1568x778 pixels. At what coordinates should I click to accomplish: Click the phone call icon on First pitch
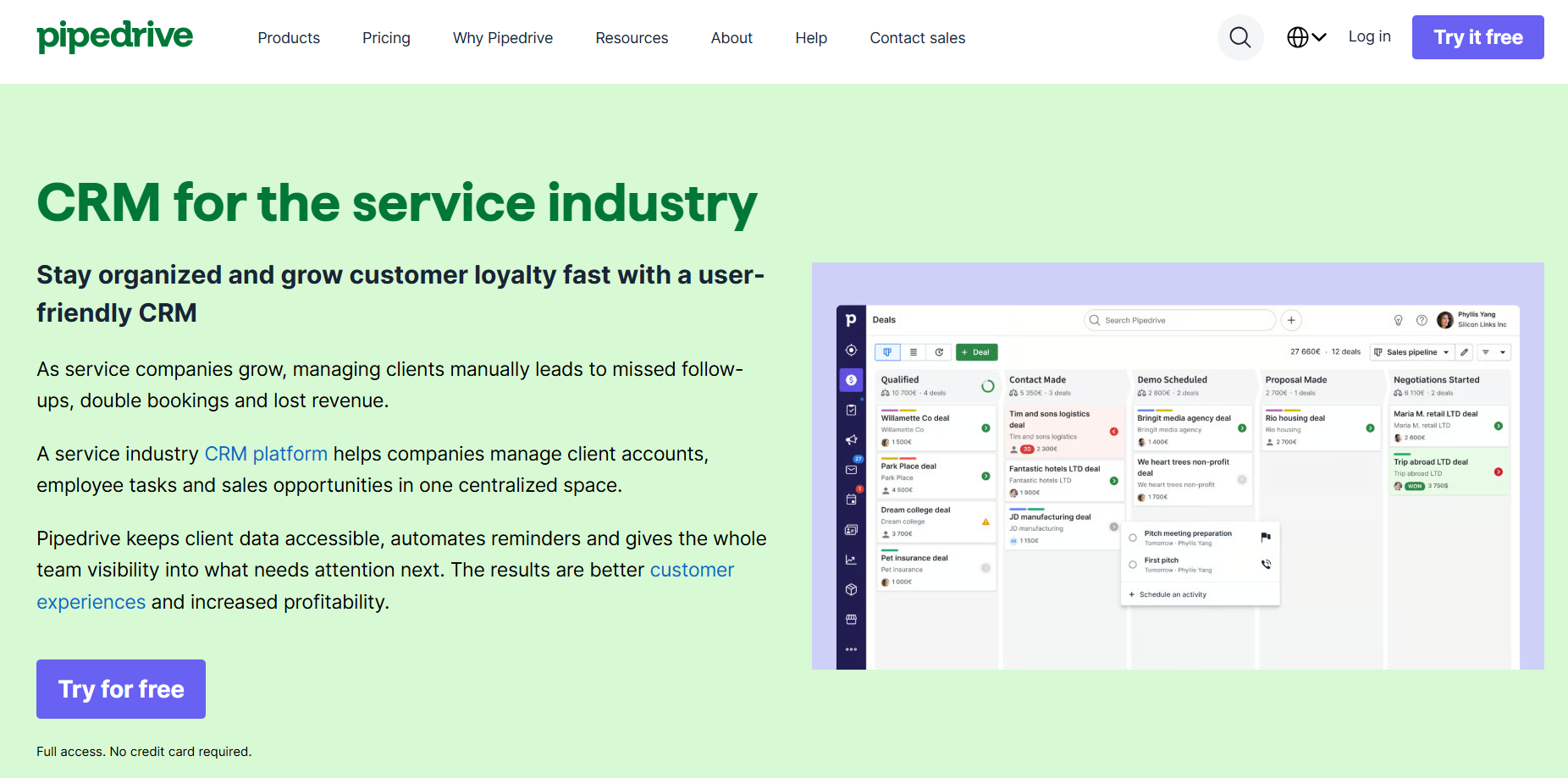coord(1266,565)
